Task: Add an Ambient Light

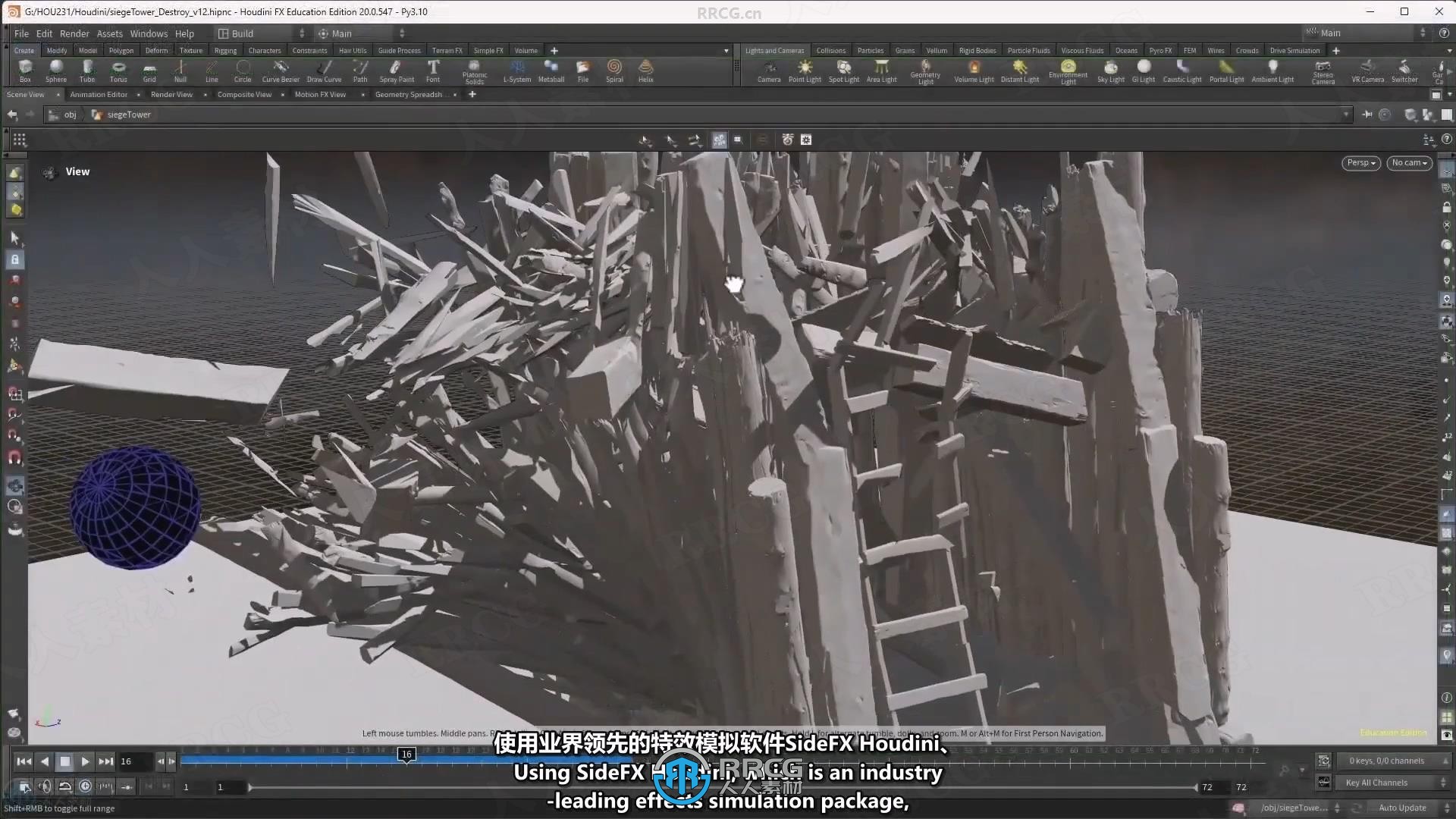Action: [1272, 71]
